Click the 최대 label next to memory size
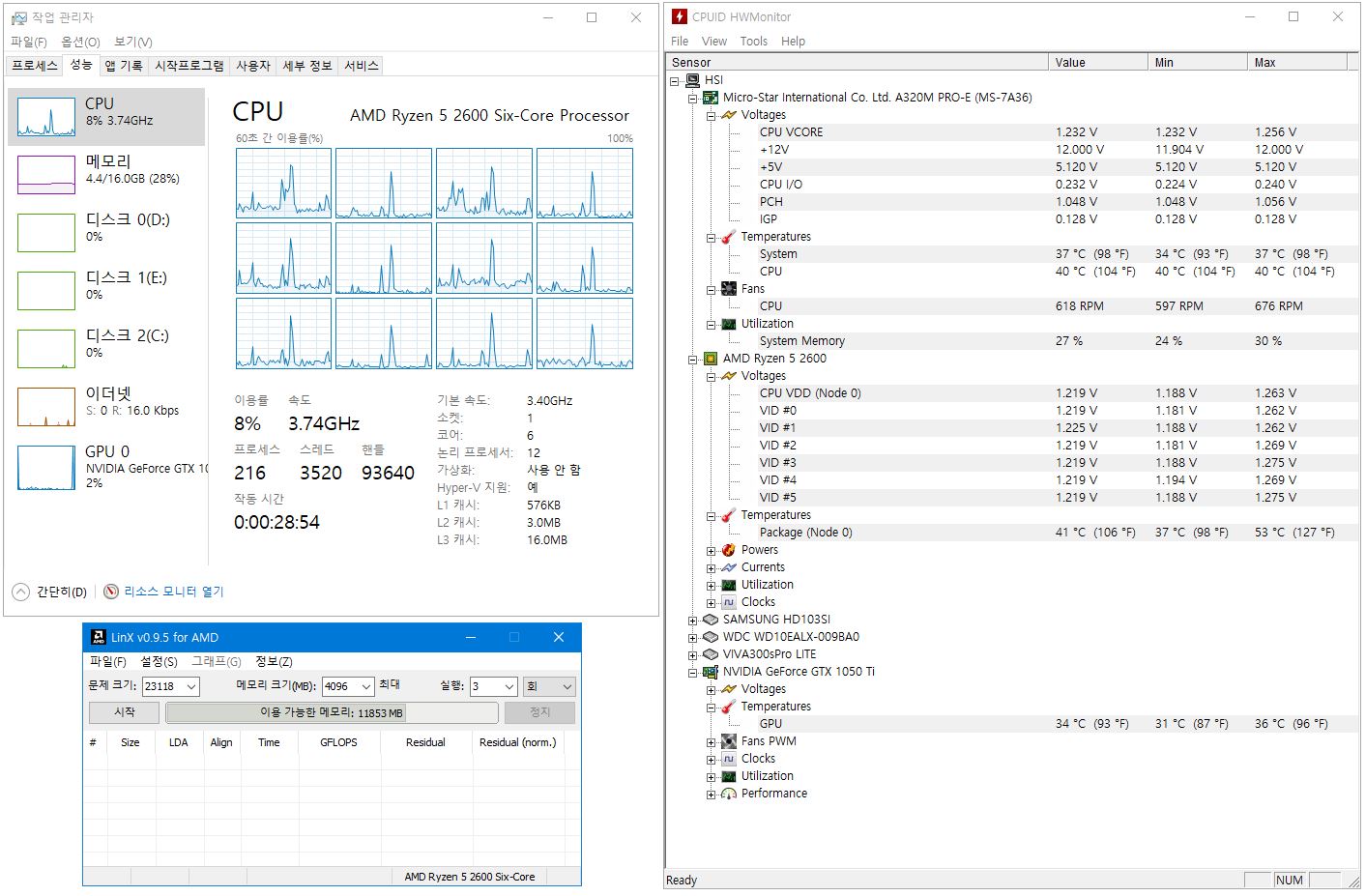Image resolution: width=1366 pixels, height=896 pixels. [390, 684]
